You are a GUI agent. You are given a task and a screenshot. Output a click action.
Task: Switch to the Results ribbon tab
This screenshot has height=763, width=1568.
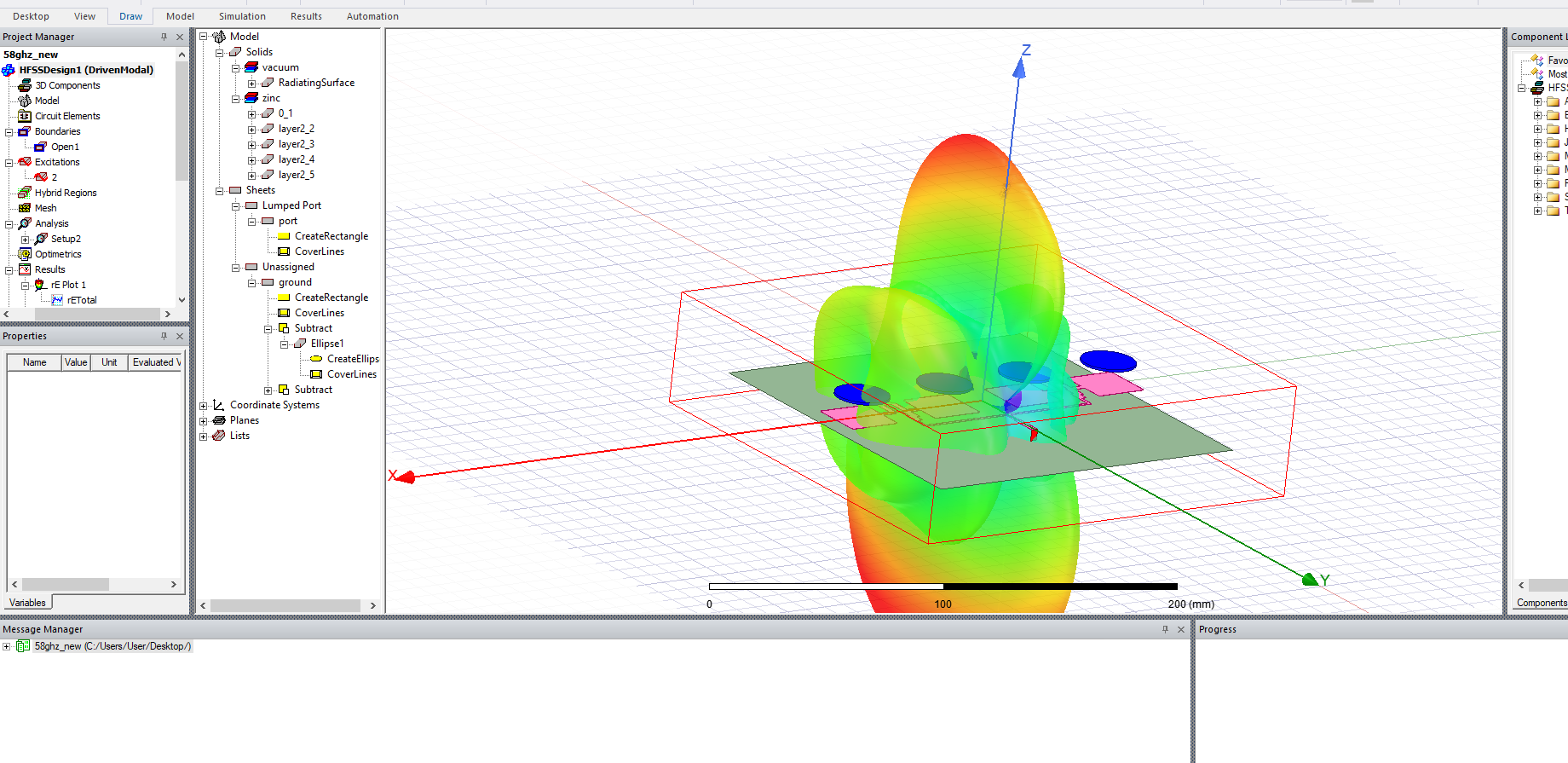click(x=306, y=16)
